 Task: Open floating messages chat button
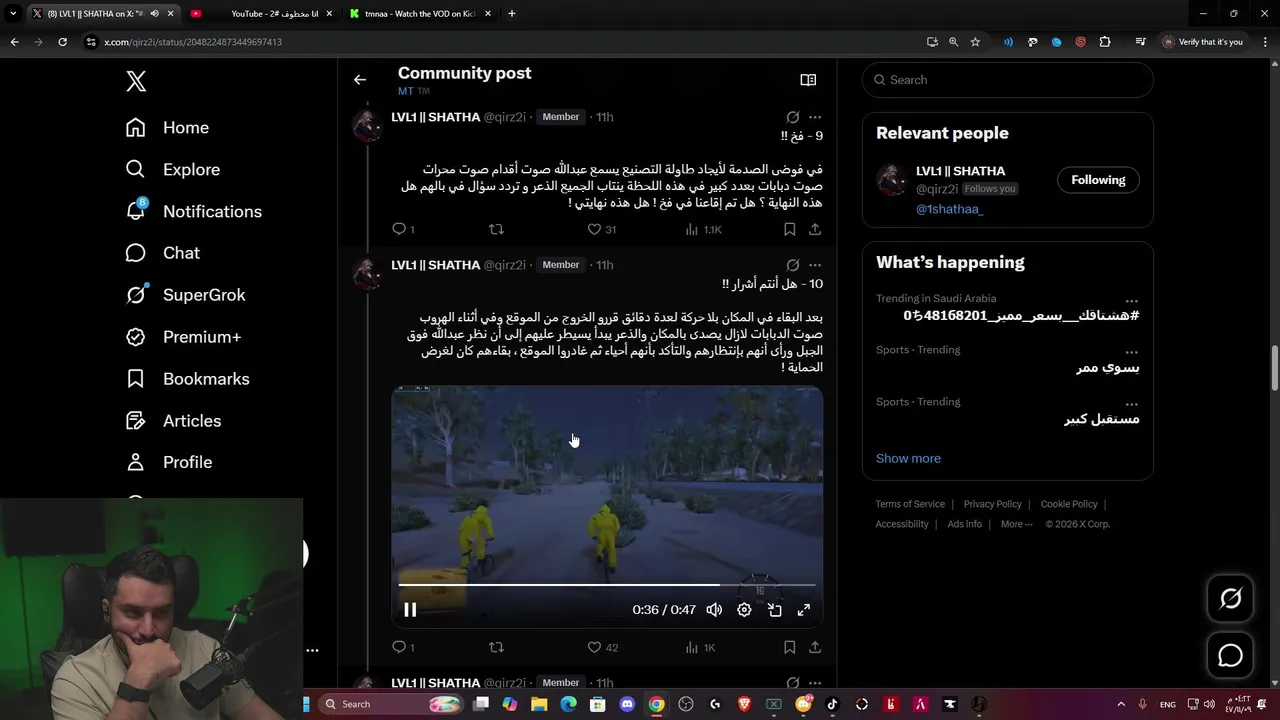point(1230,655)
